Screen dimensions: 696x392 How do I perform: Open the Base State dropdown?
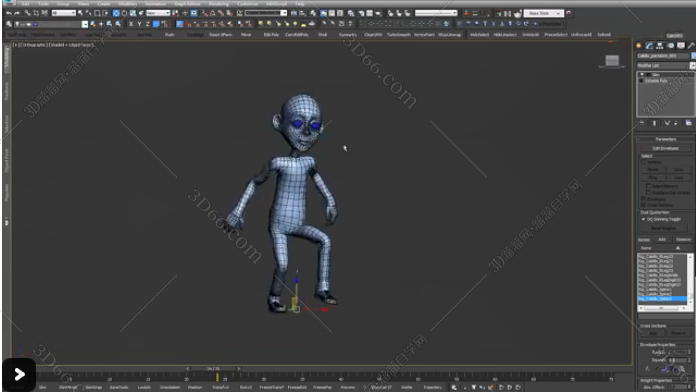pyautogui.click(x=543, y=13)
